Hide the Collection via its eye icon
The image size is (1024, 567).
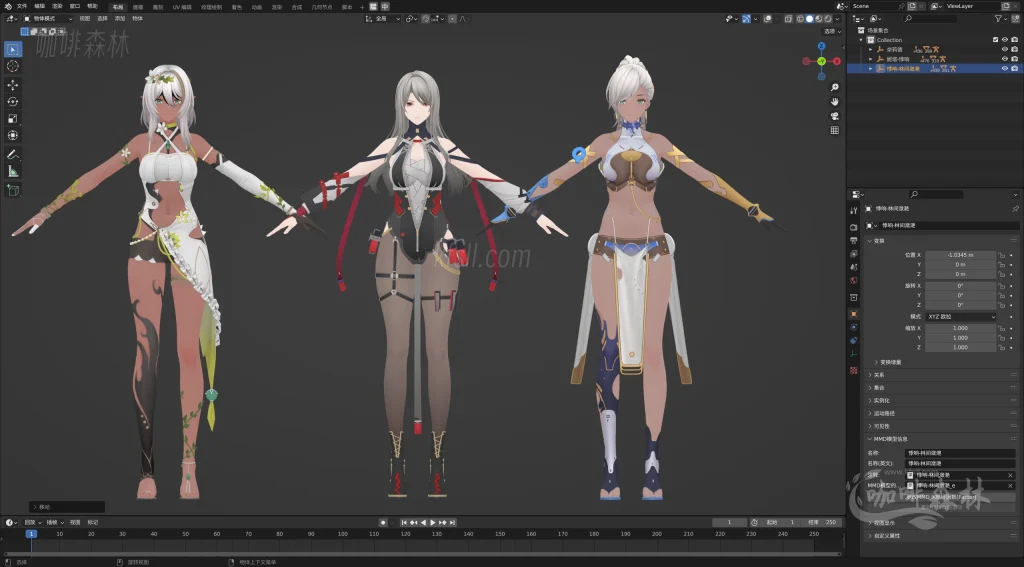(1005, 40)
